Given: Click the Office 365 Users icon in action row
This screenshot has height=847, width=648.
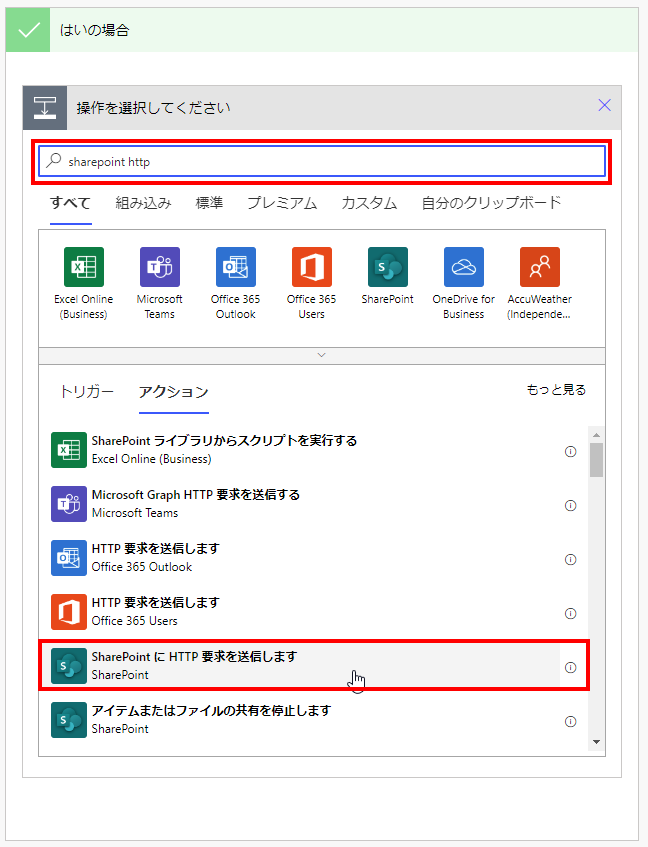Looking at the screenshot, I should pyautogui.click(x=69, y=611).
